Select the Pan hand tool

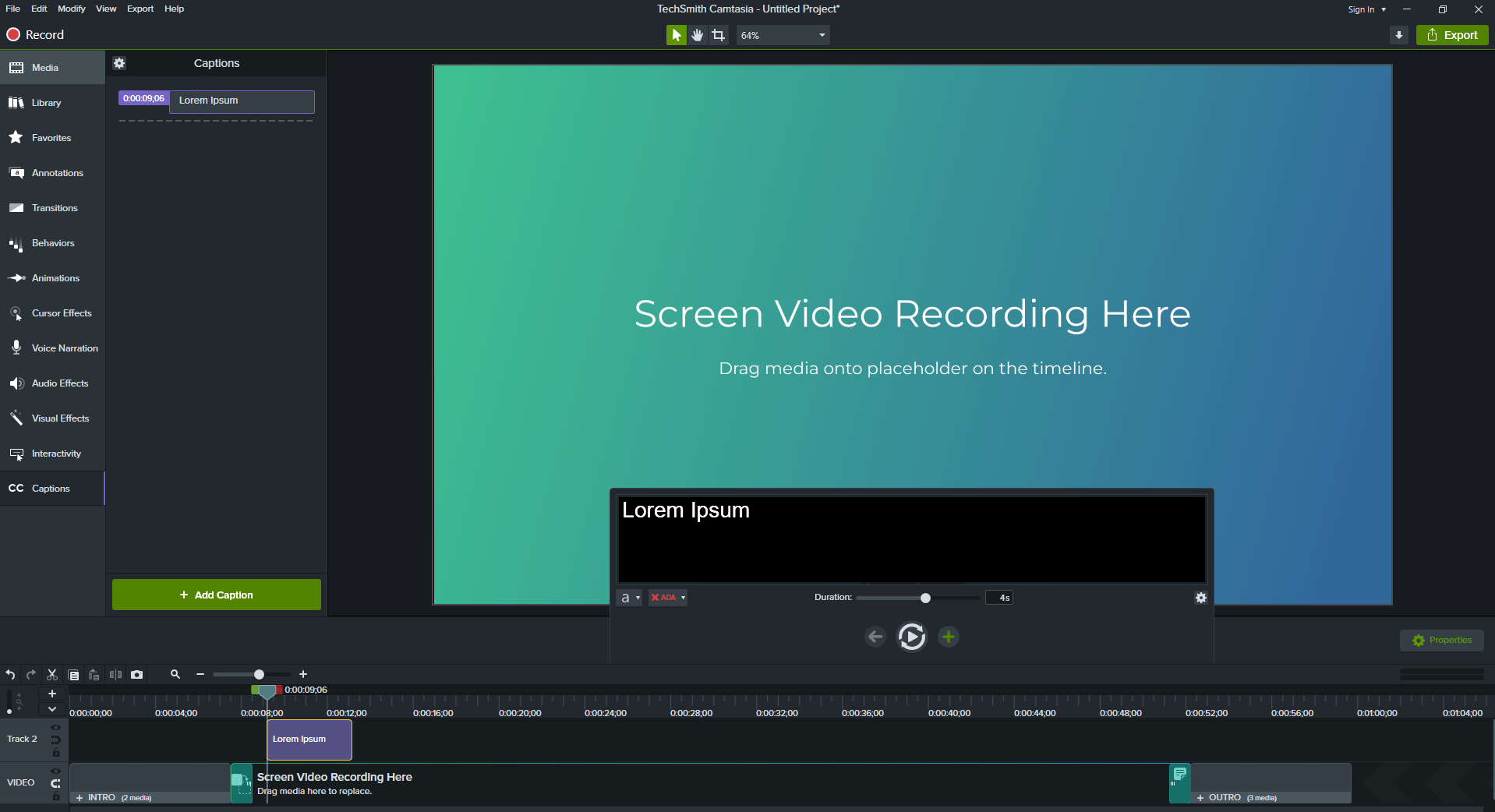[x=696, y=34]
